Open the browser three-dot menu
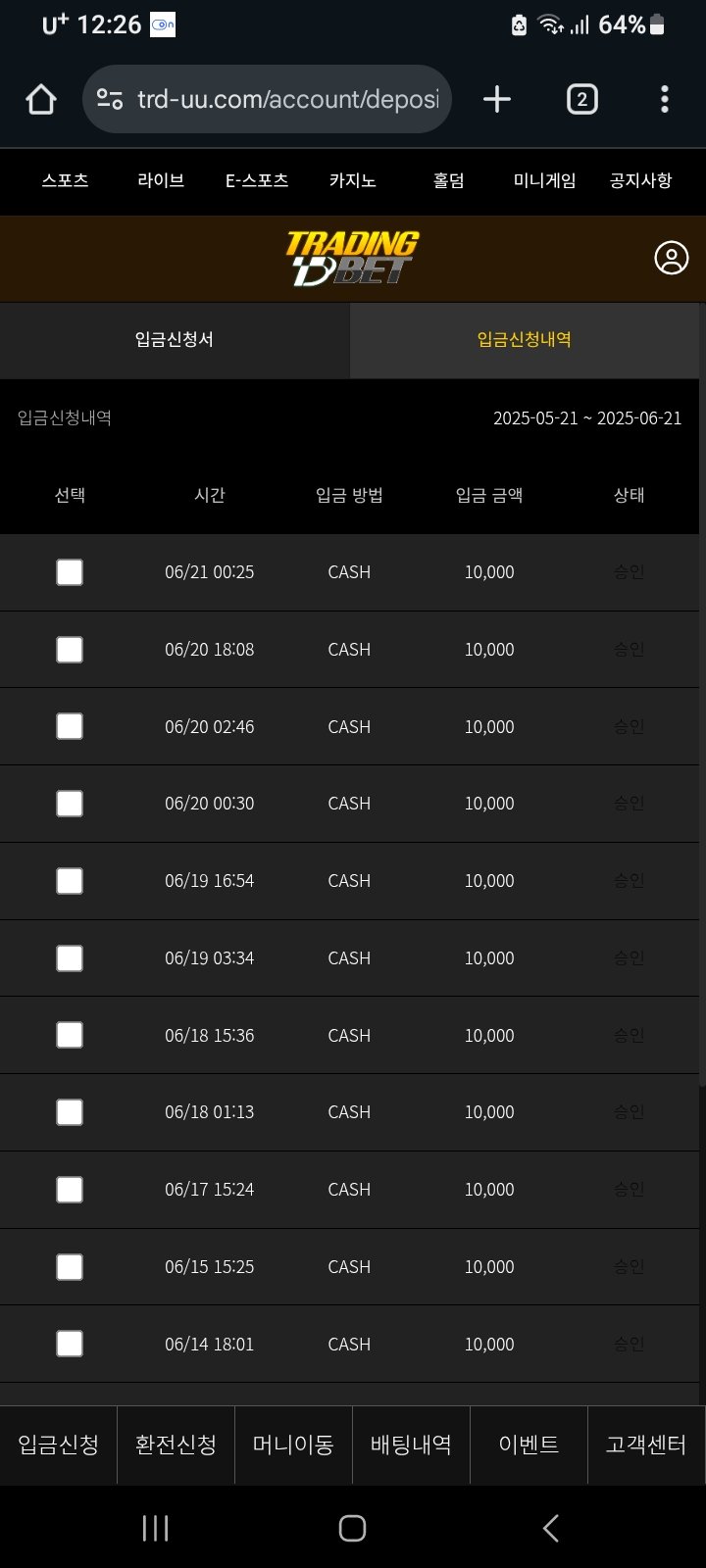Viewport: 706px width, 1568px height. 665,99
